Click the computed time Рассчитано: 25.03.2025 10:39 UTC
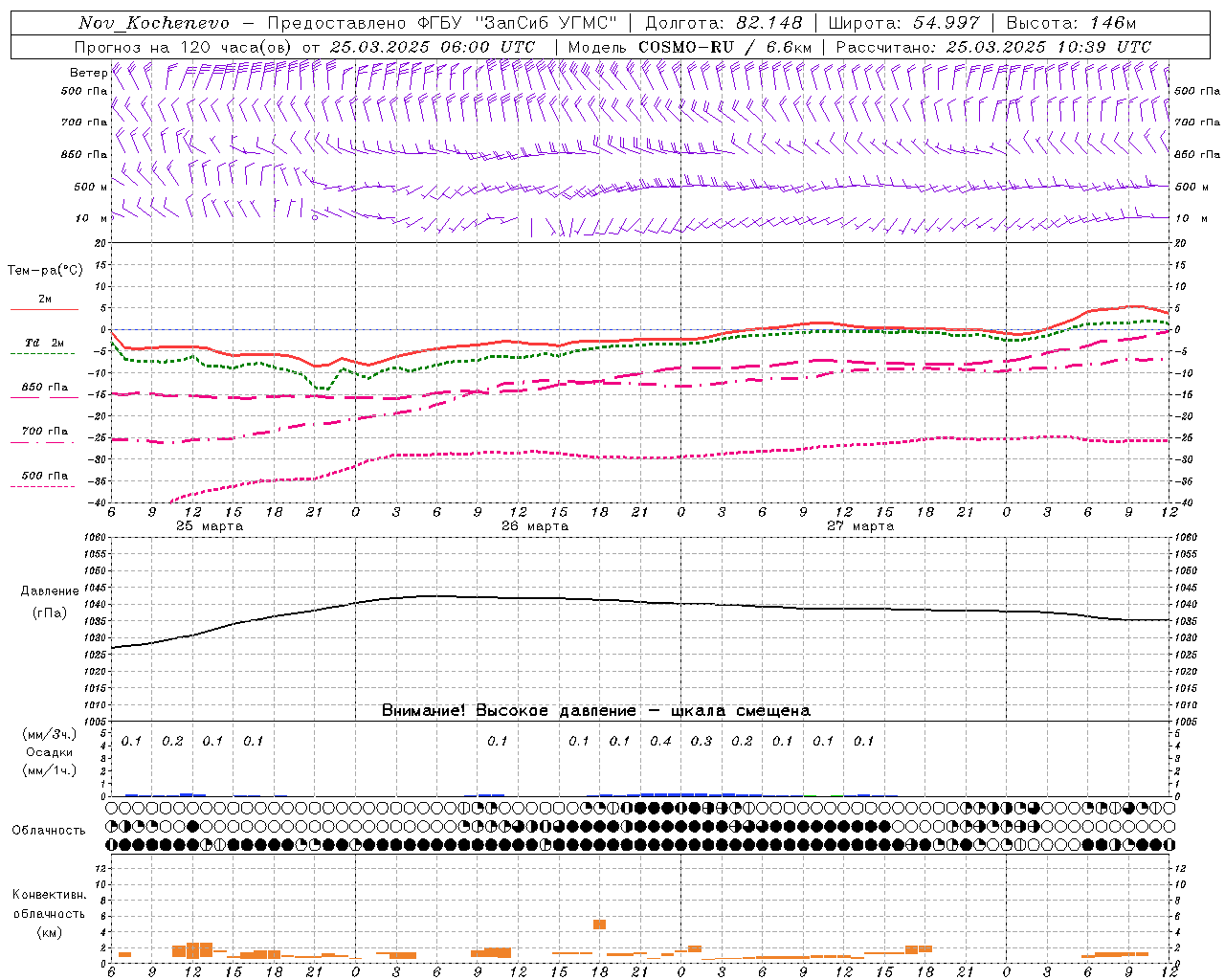The image size is (1225, 980). pos(993,47)
